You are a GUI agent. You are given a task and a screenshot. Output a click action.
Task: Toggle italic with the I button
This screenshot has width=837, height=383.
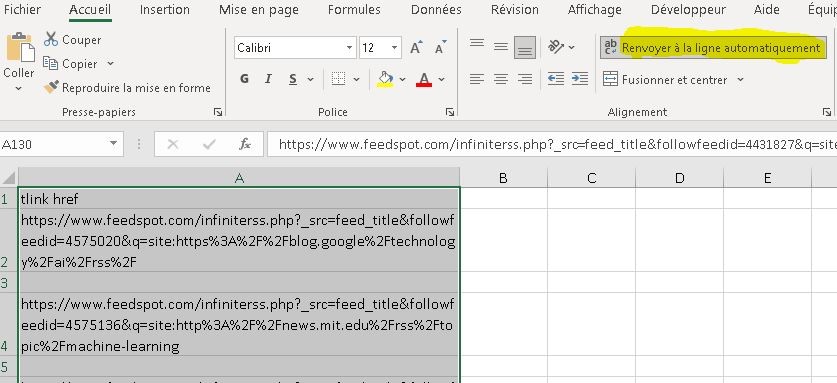coord(269,79)
